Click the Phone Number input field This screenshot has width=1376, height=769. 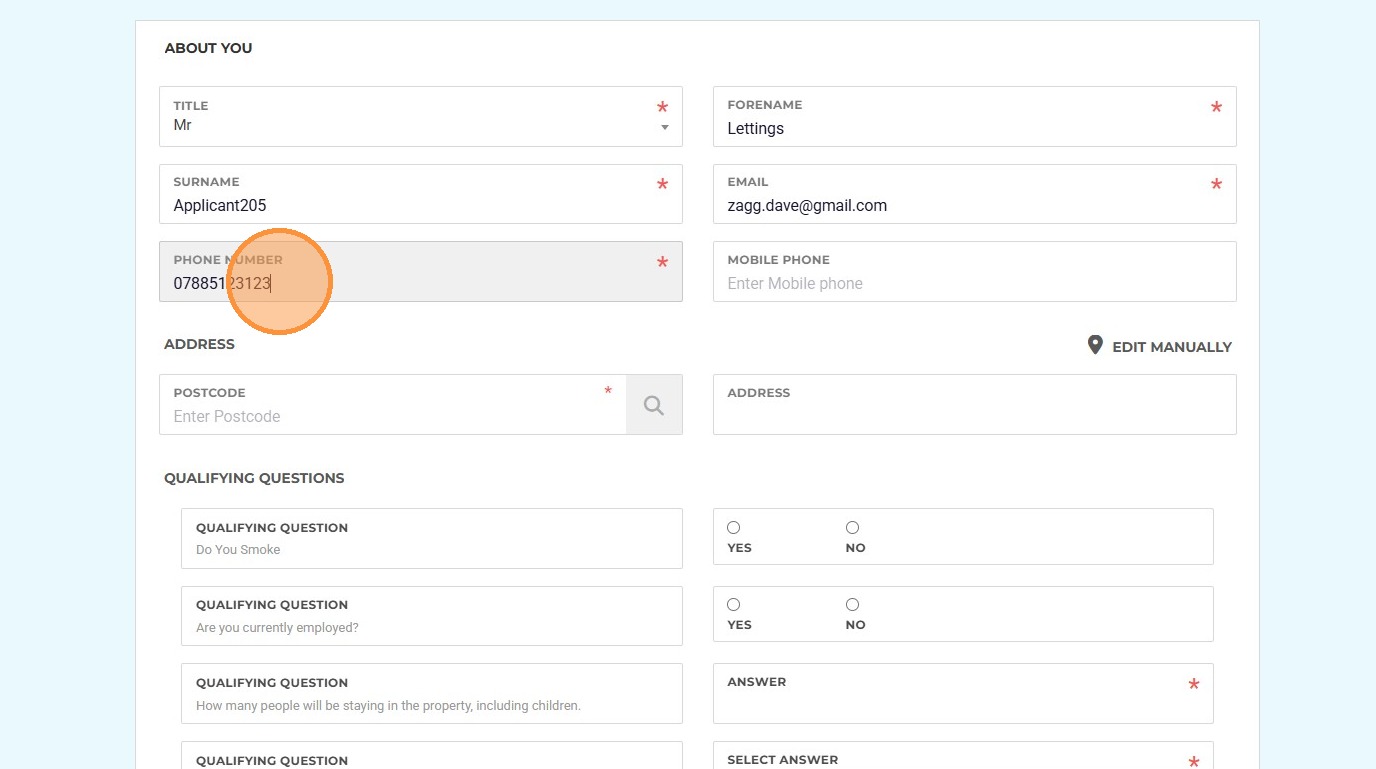click(x=421, y=271)
